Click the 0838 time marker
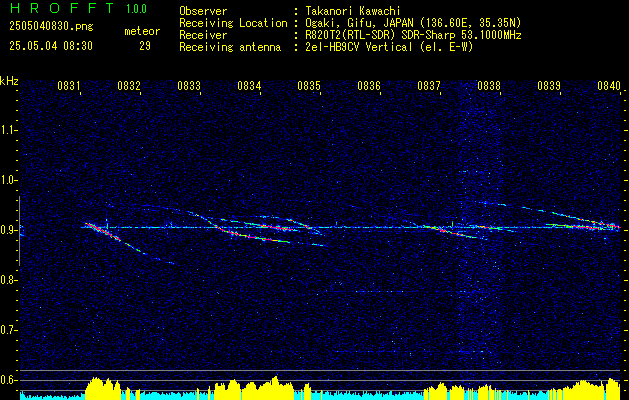The height and width of the screenshot is (400, 629). 489,85
